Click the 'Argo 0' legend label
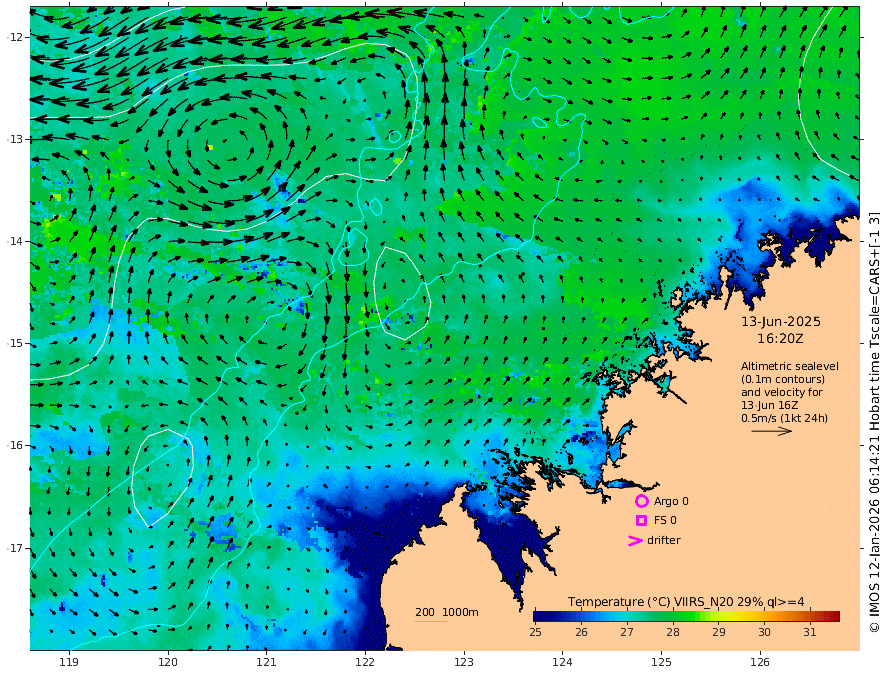Screen dimensions: 880x680 tap(671, 502)
